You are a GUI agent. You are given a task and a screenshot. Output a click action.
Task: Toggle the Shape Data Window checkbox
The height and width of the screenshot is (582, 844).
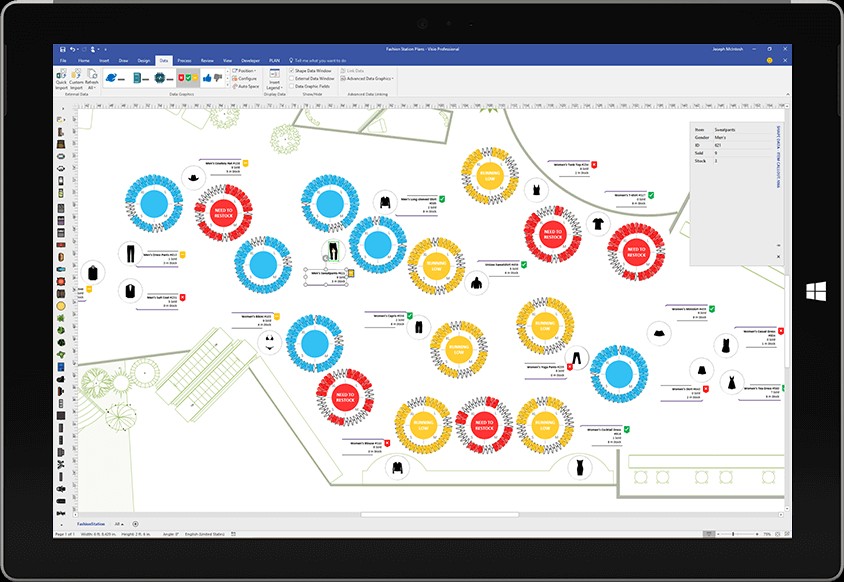point(293,71)
